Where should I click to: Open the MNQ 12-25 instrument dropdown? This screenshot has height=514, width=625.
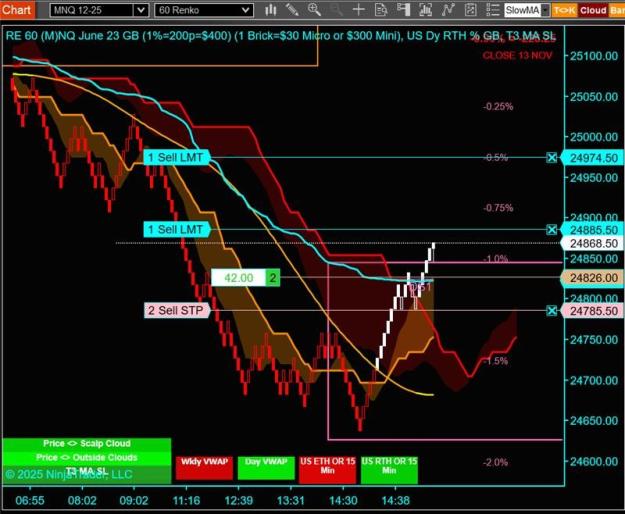(x=141, y=10)
